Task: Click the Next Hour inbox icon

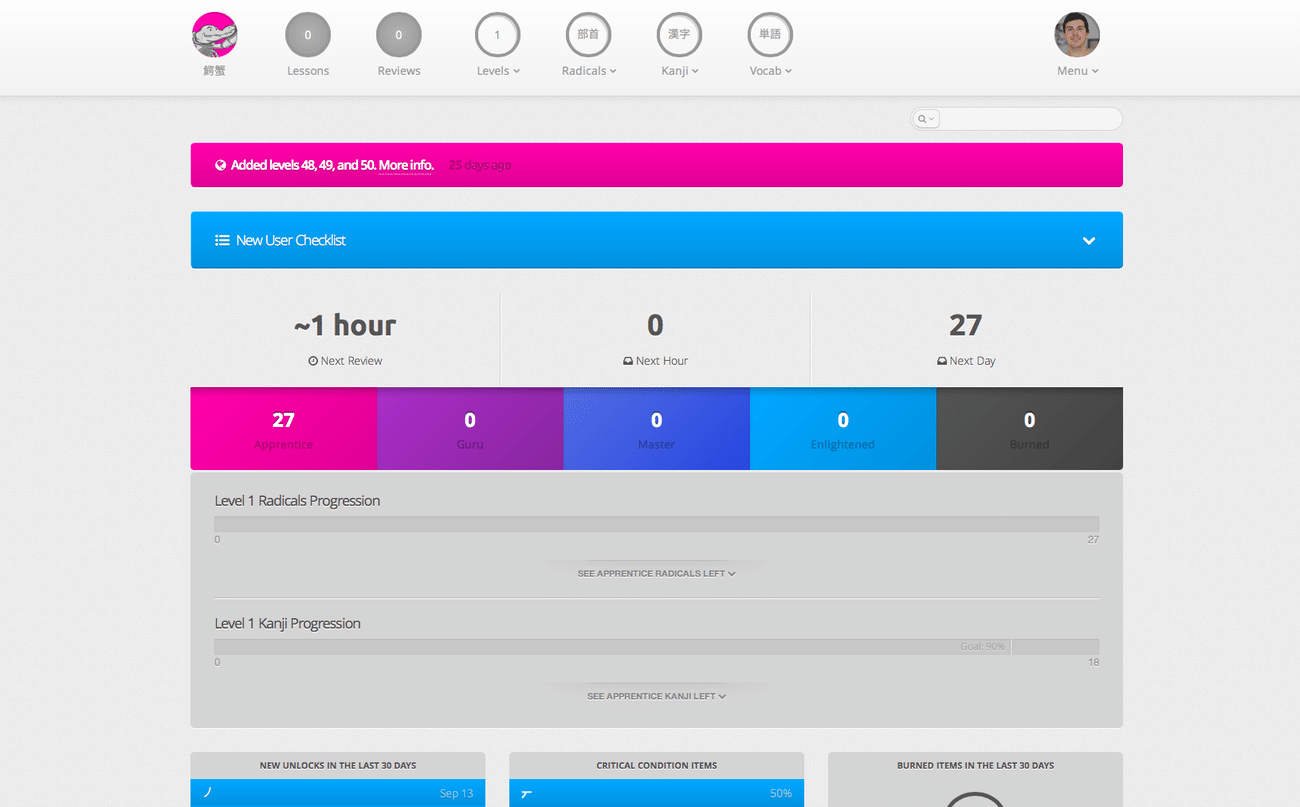Action: pyautogui.click(x=628, y=361)
